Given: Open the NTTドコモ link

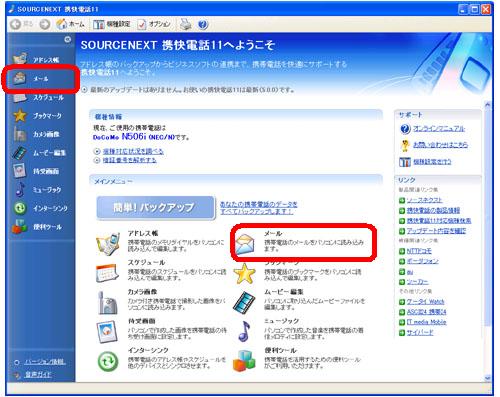Looking at the screenshot, I should point(419,251).
